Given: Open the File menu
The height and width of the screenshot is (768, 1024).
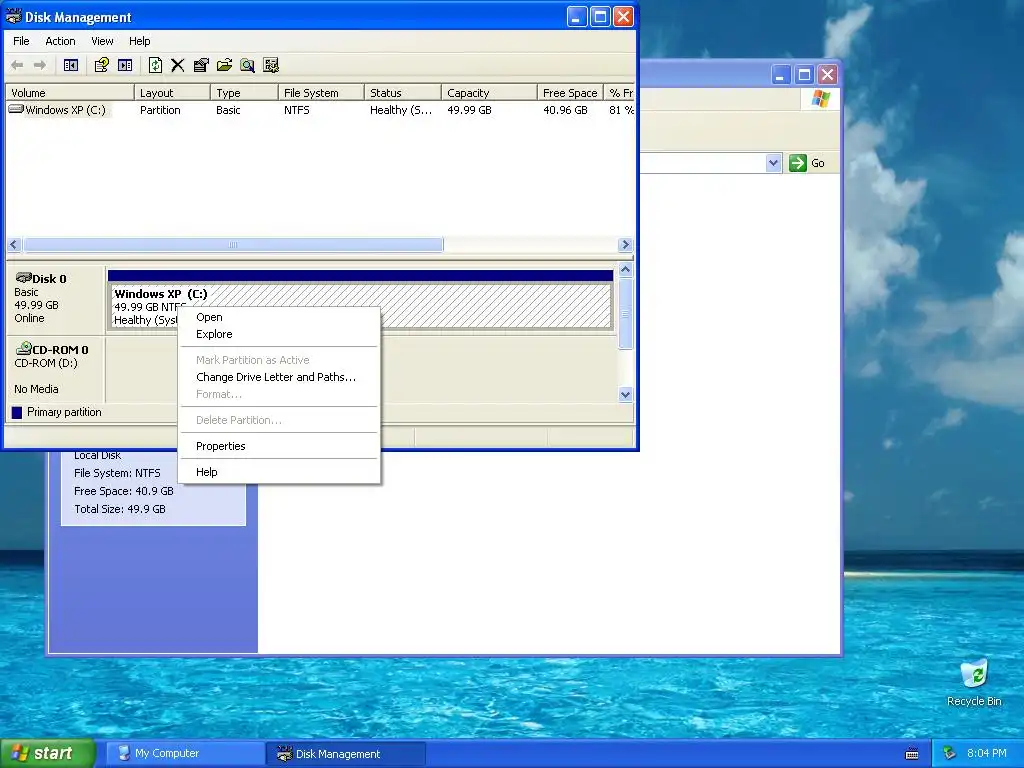Looking at the screenshot, I should click(21, 41).
